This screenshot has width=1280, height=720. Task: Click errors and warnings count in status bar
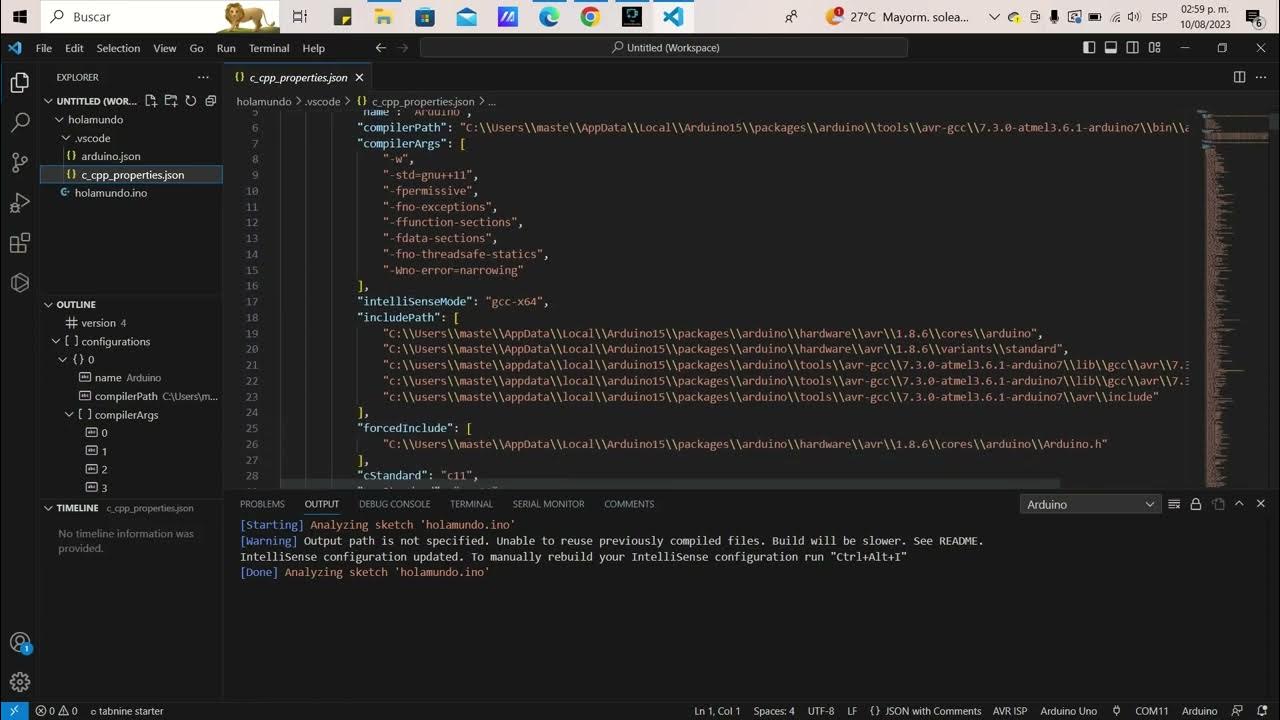coord(56,711)
